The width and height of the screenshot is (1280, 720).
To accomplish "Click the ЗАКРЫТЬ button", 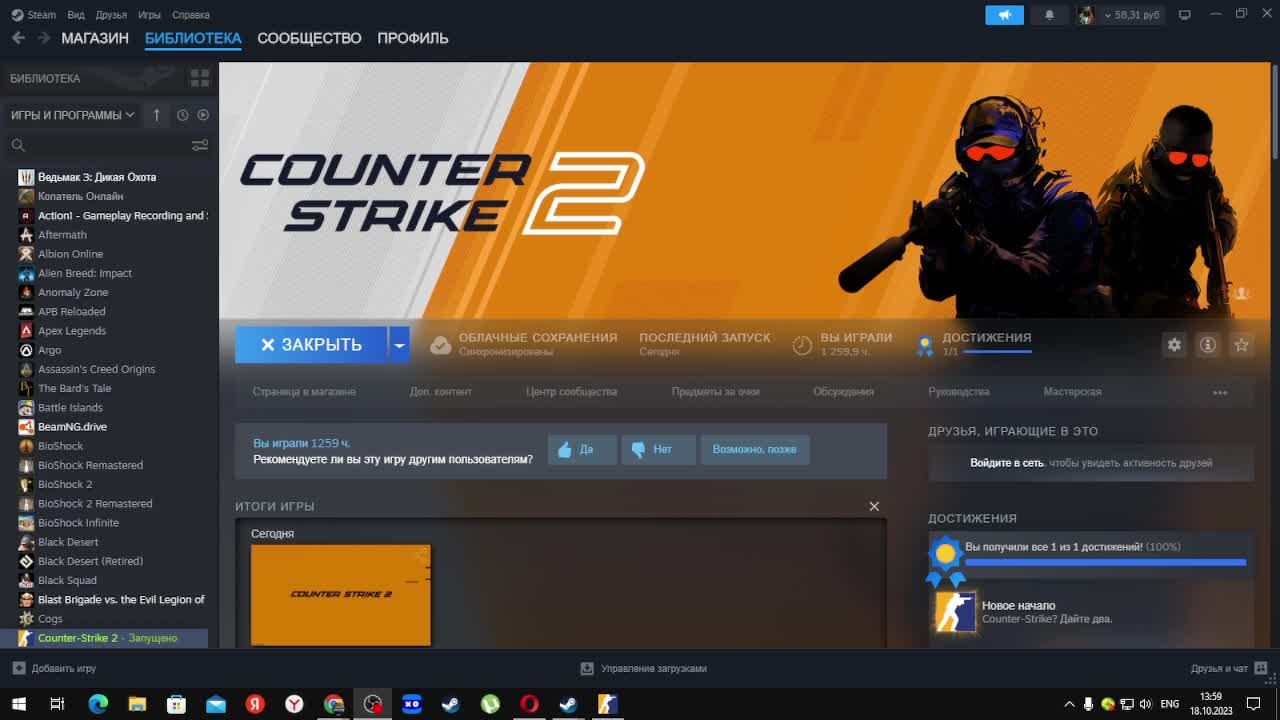I will coord(311,344).
